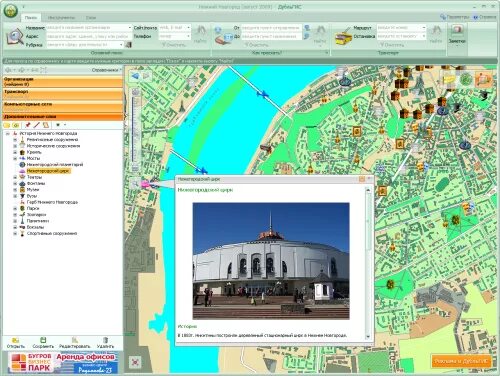The width and height of the screenshot is (500, 376).
Task: Open the Сайт/почта field dropdown arrow
Action: click(188, 27)
